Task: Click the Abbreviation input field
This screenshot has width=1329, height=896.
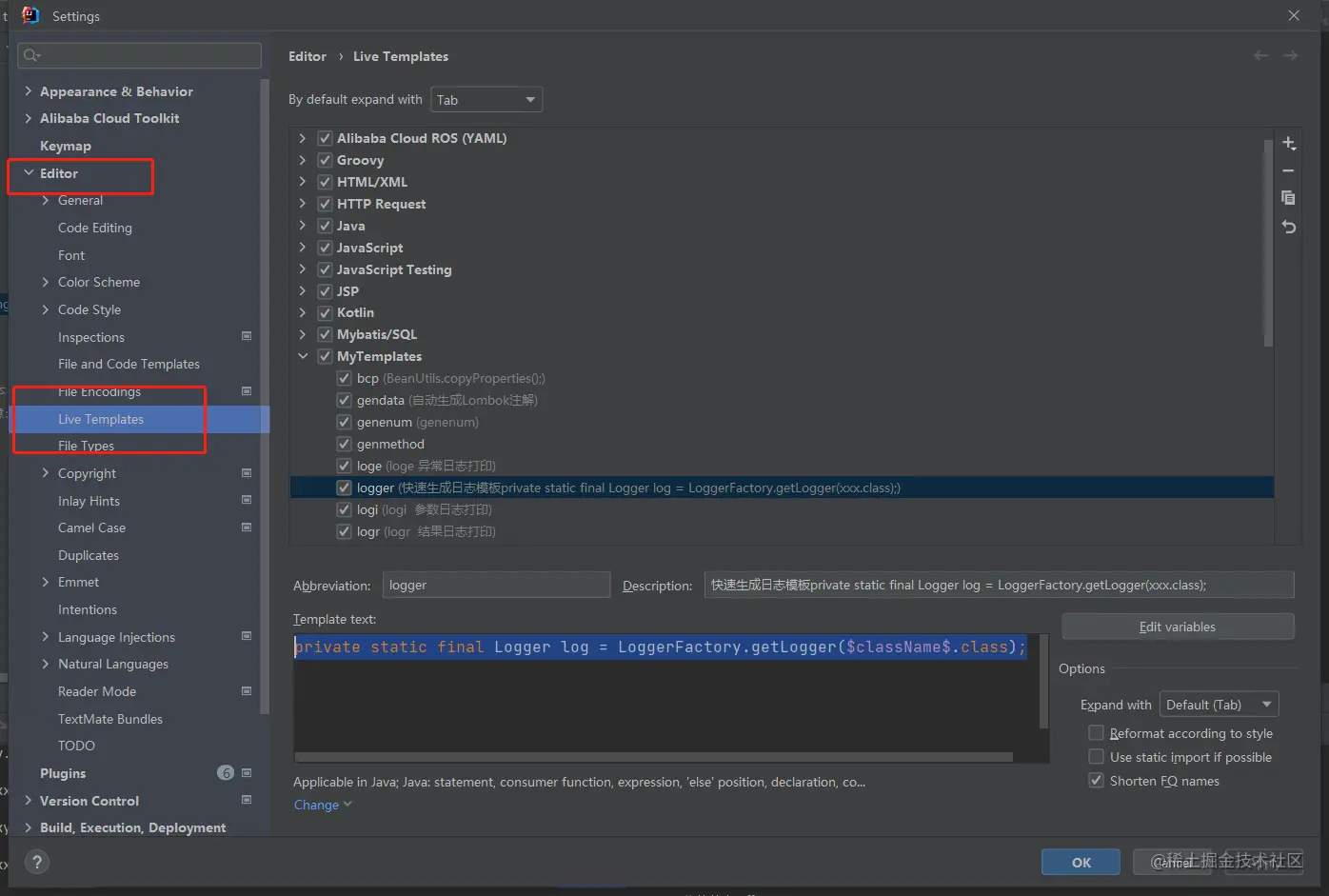Action: 496,585
